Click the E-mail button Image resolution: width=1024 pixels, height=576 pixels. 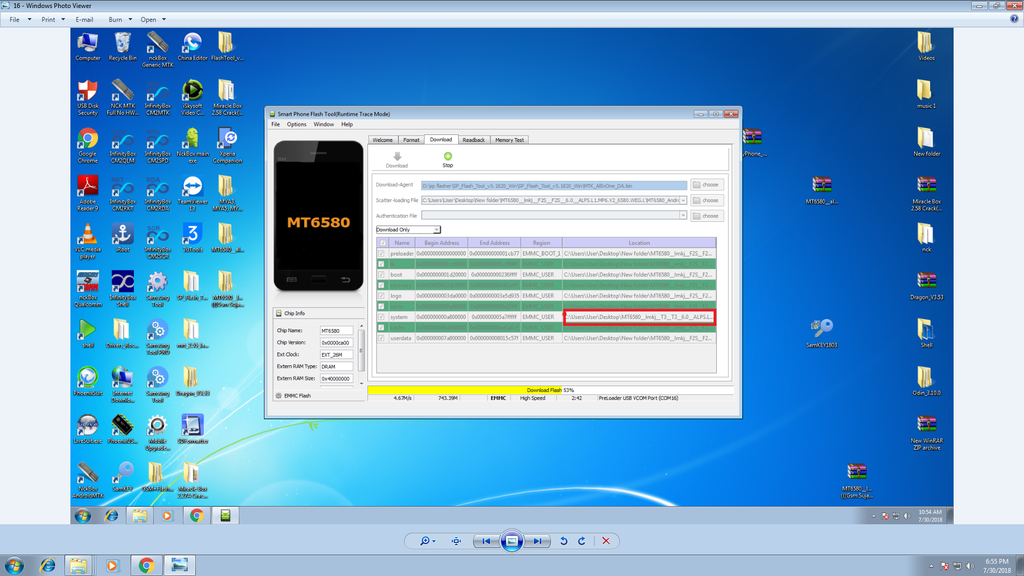[85, 19]
